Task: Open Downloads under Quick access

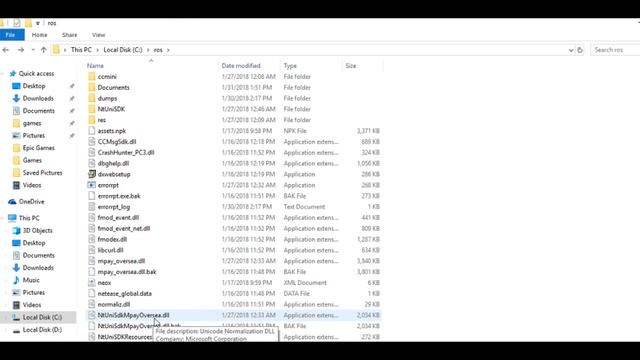Action: point(38,98)
